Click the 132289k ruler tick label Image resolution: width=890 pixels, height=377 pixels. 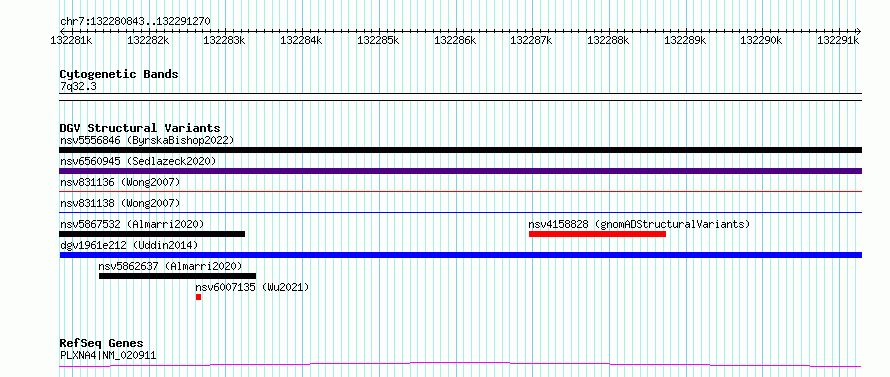pos(686,40)
